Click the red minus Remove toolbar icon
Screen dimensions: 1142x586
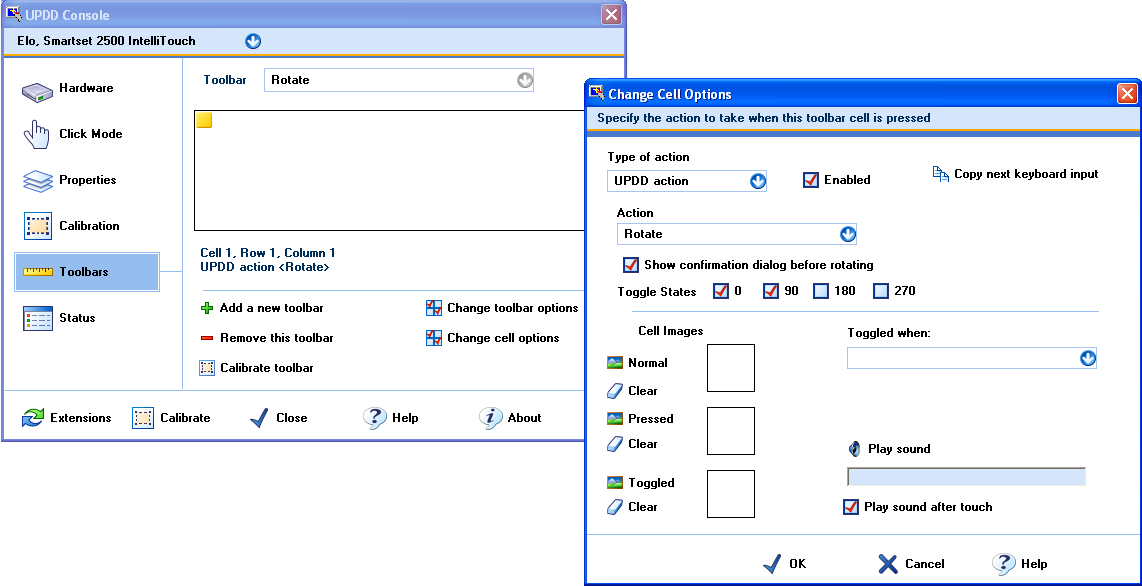point(207,338)
